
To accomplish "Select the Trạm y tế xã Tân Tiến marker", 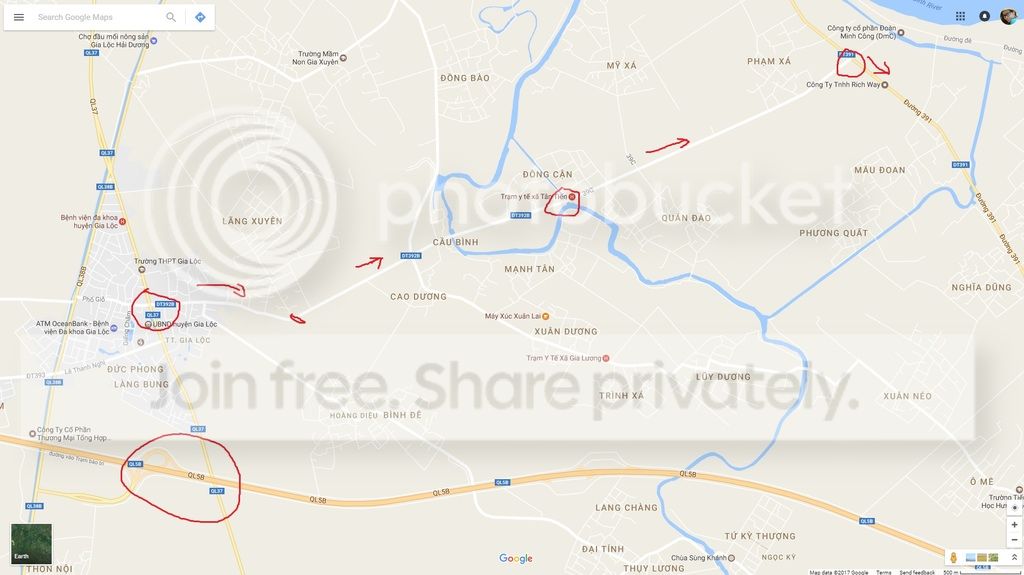I will (572, 196).
